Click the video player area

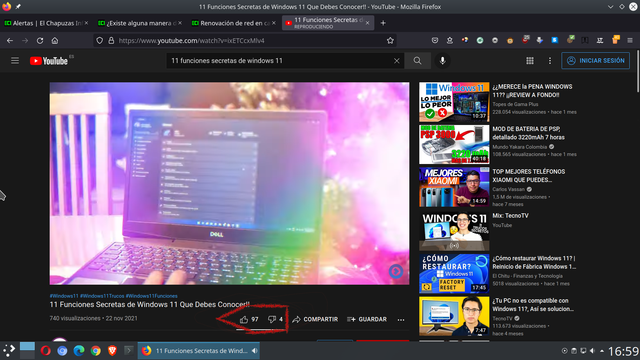tap(229, 183)
